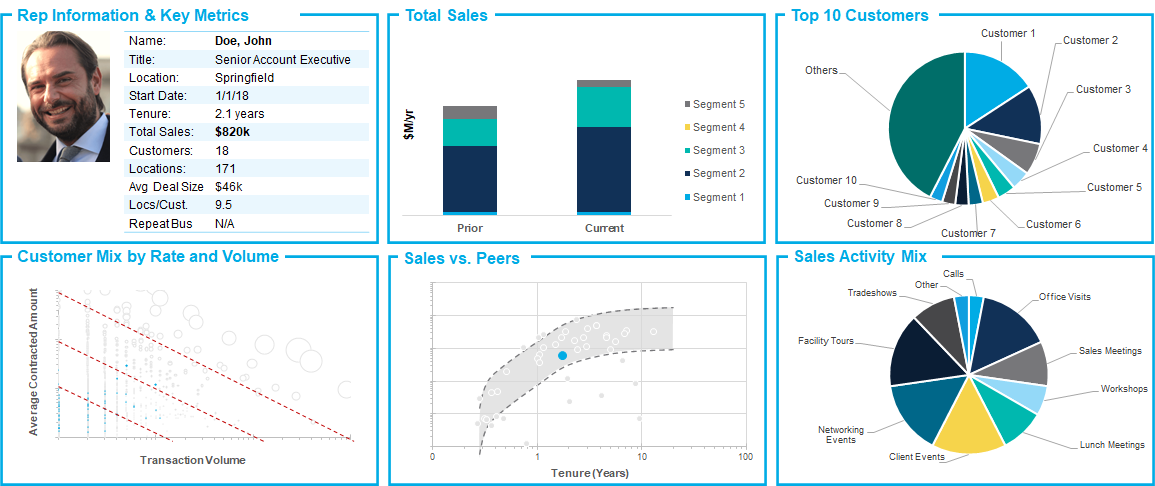This screenshot has width=1155, height=486.
Task: Select the Segment 1 legend swatch
Action: [x=687, y=197]
